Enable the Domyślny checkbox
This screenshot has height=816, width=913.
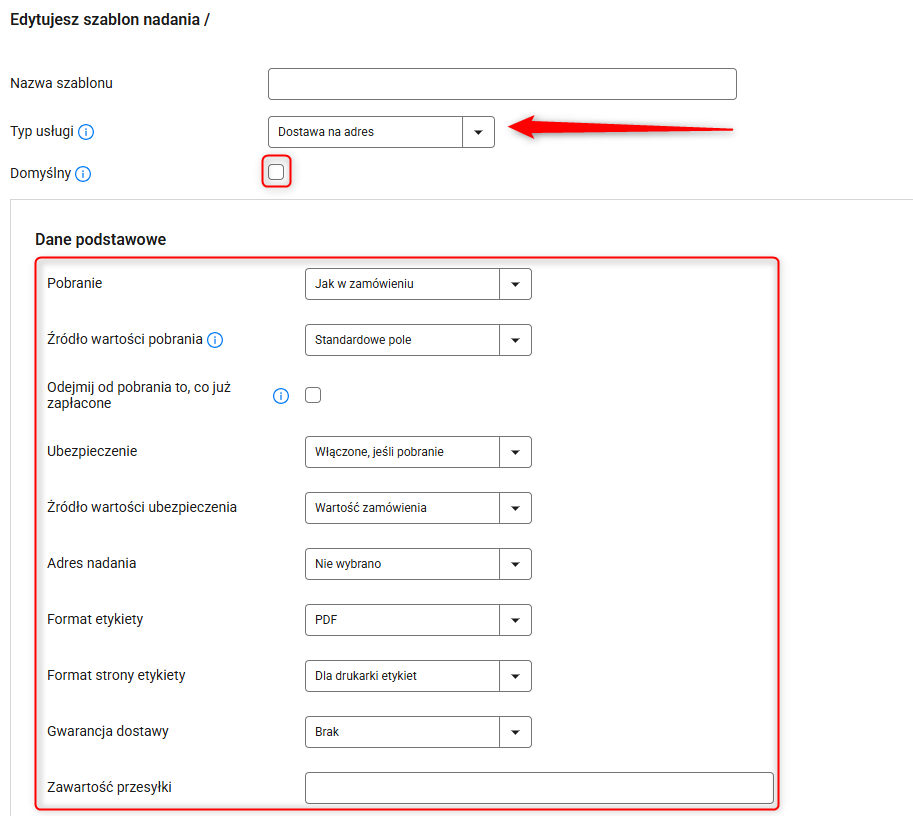276,172
